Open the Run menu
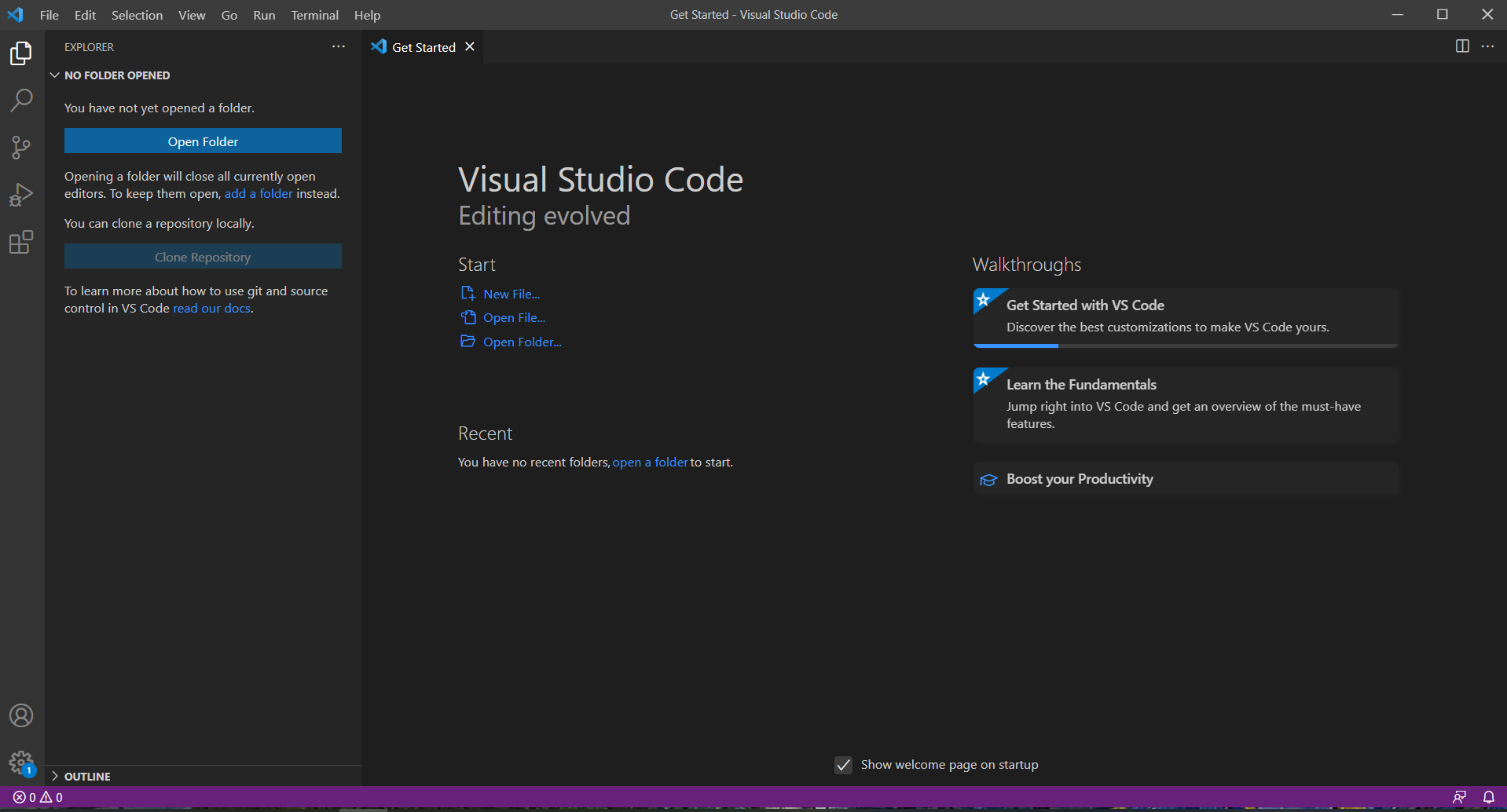The image size is (1507, 812). click(264, 15)
